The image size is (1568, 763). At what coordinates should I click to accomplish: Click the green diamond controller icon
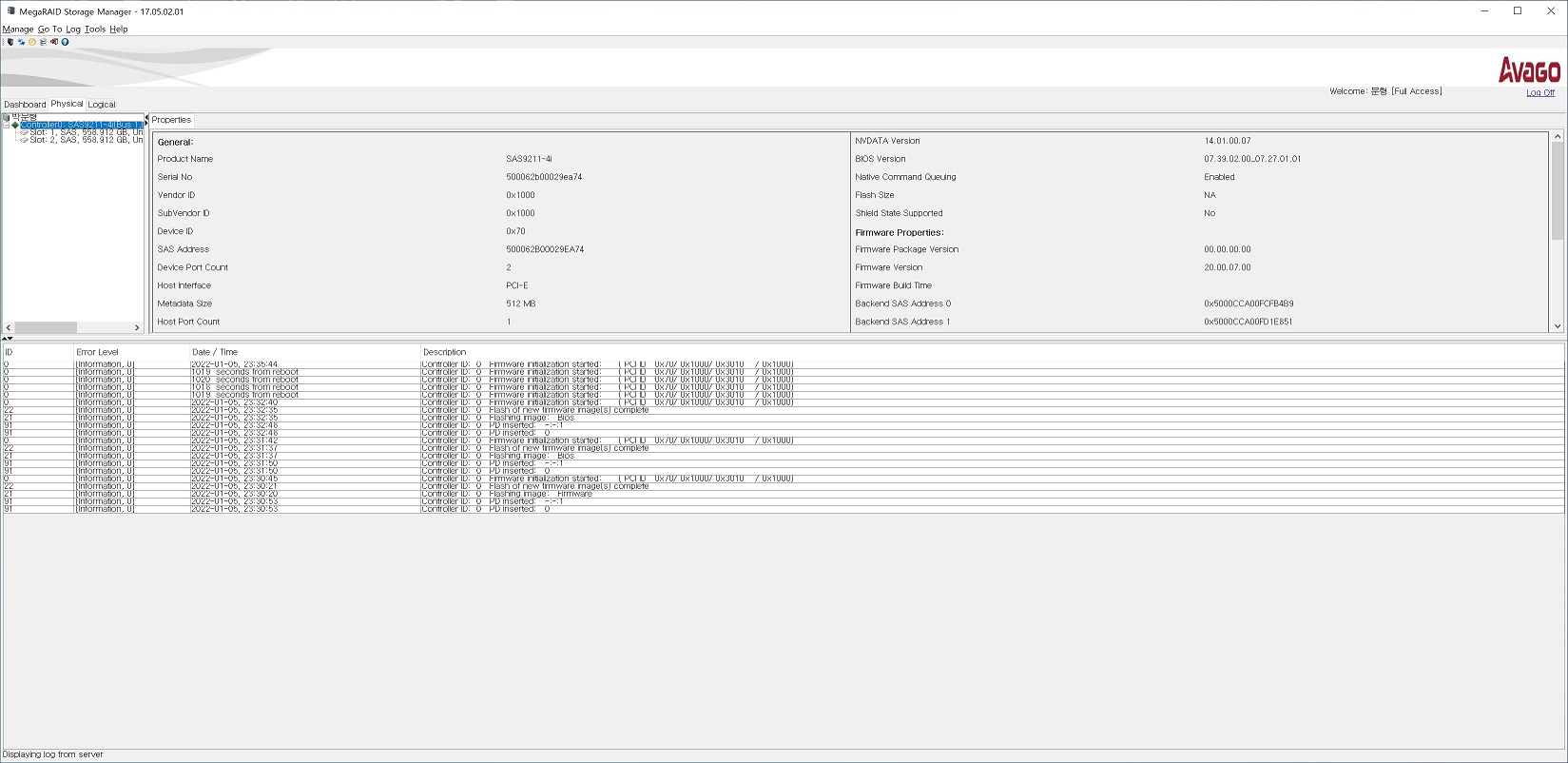[x=14, y=125]
